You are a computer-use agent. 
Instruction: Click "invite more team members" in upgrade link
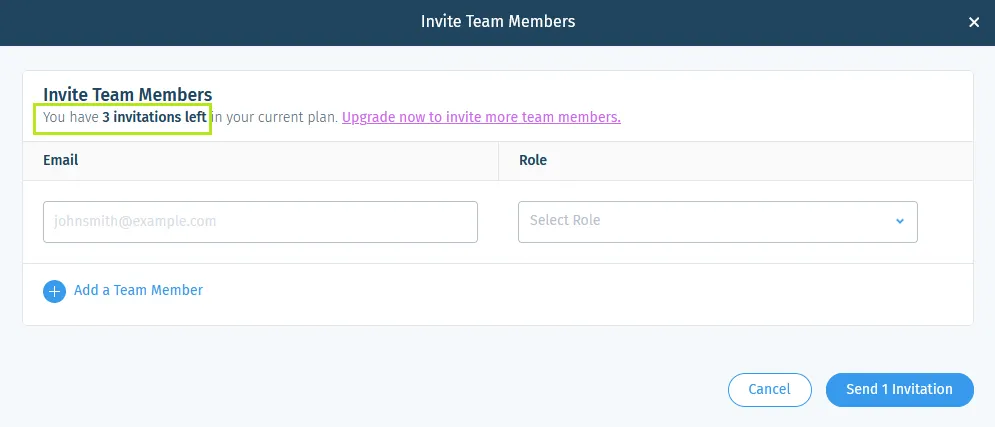click(541, 117)
